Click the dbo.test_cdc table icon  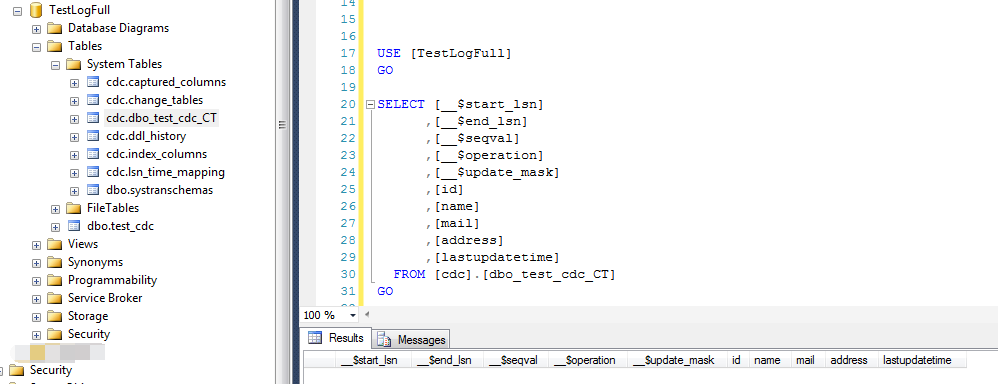tap(74, 226)
